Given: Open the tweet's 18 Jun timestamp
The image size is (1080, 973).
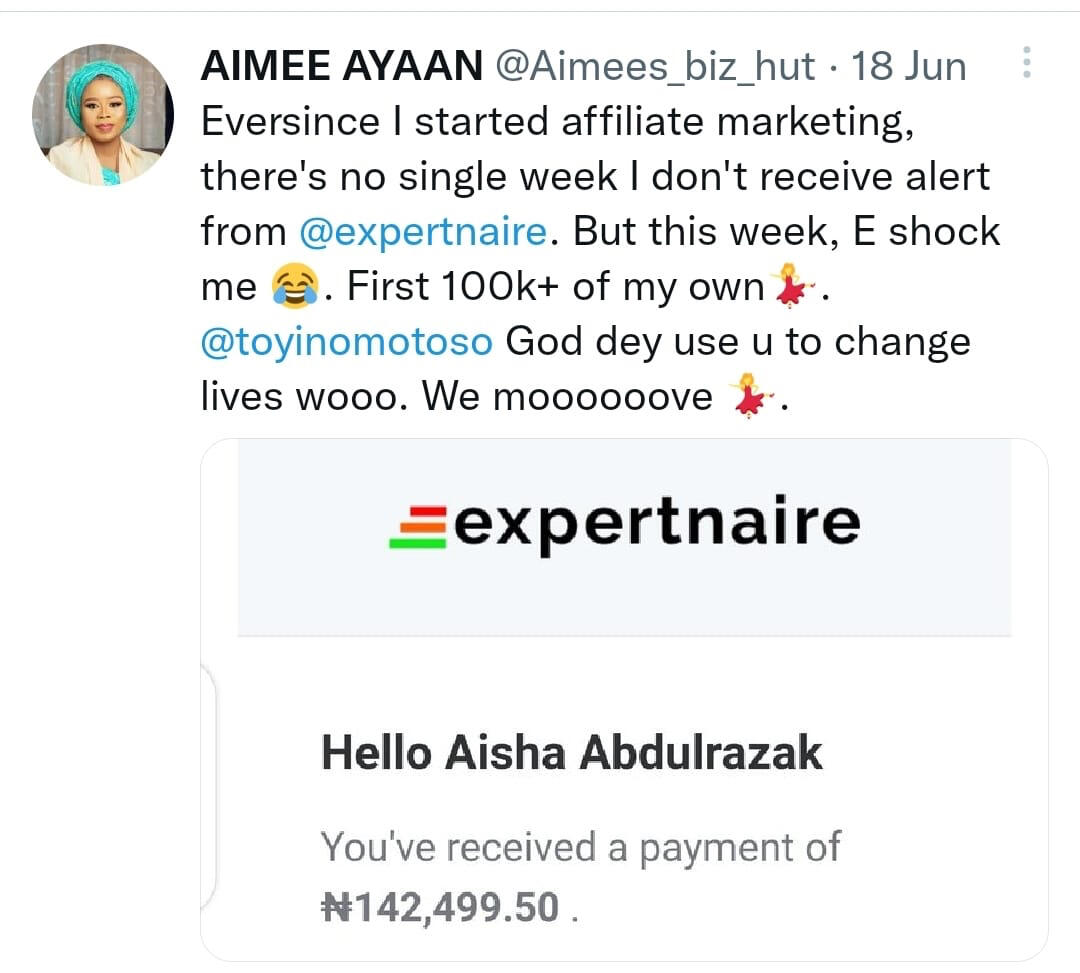Looking at the screenshot, I should tap(908, 67).
